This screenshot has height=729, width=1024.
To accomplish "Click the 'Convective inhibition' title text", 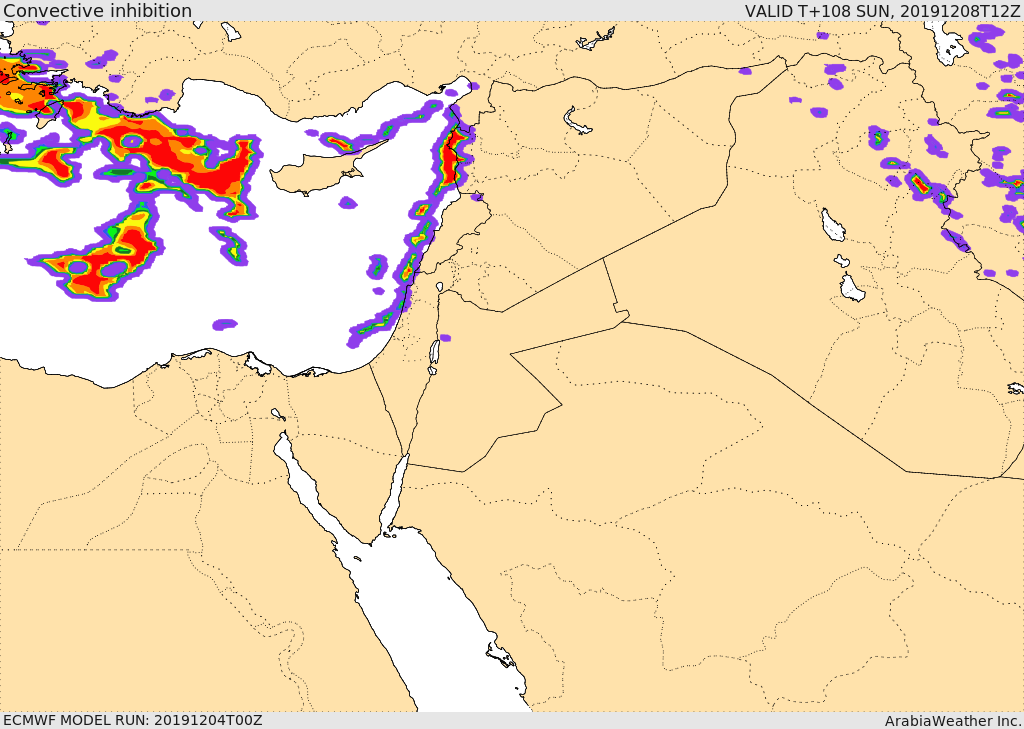I will 97,10.
